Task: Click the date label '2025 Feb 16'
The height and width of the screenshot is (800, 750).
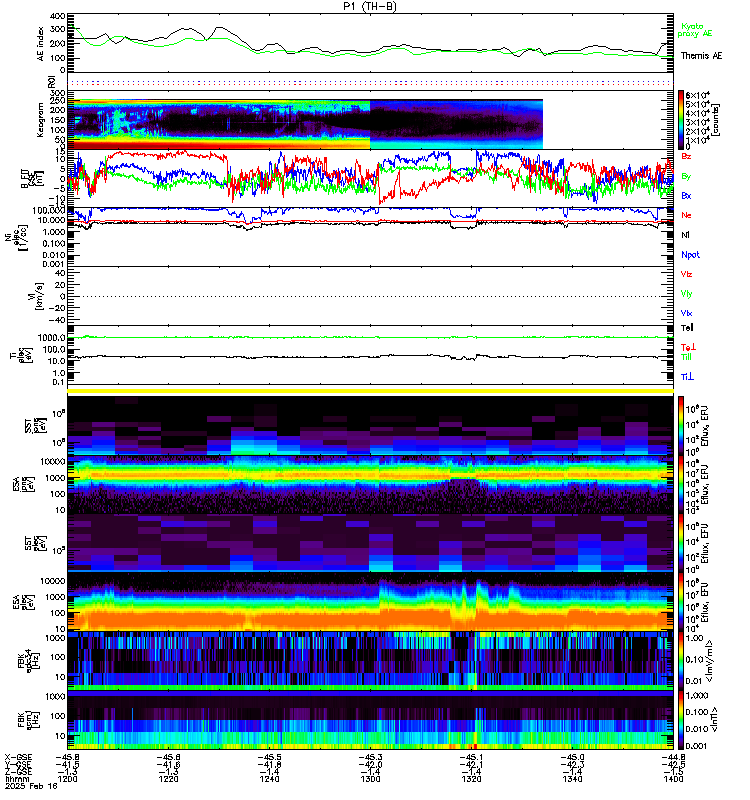Action: coord(32,786)
